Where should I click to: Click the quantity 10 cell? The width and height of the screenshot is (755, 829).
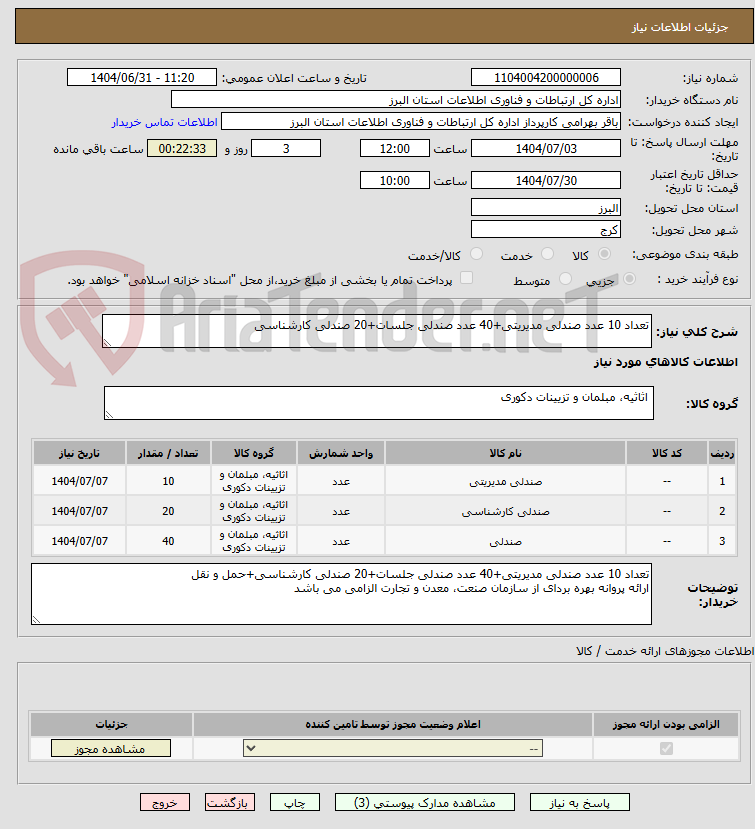[168, 481]
